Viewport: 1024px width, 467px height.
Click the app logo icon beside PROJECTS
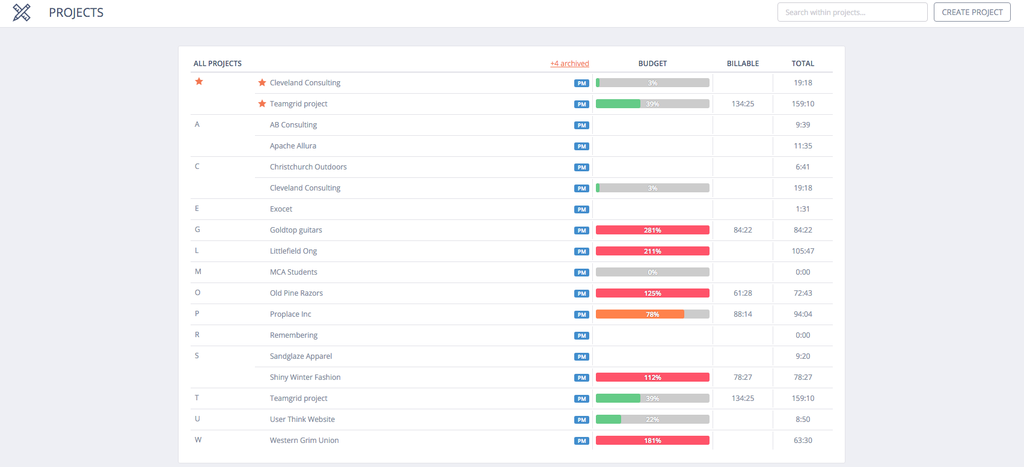[22, 12]
